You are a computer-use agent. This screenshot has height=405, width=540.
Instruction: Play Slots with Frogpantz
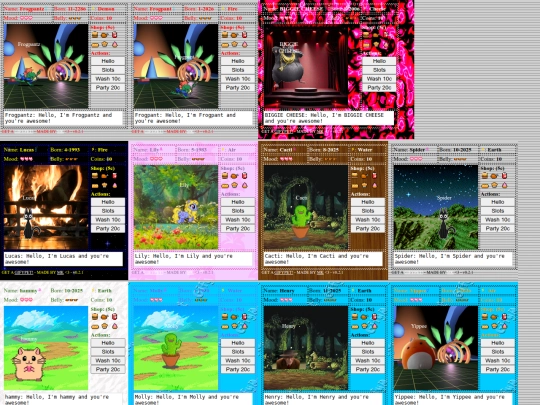pyautogui.click(x=108, y=70)
